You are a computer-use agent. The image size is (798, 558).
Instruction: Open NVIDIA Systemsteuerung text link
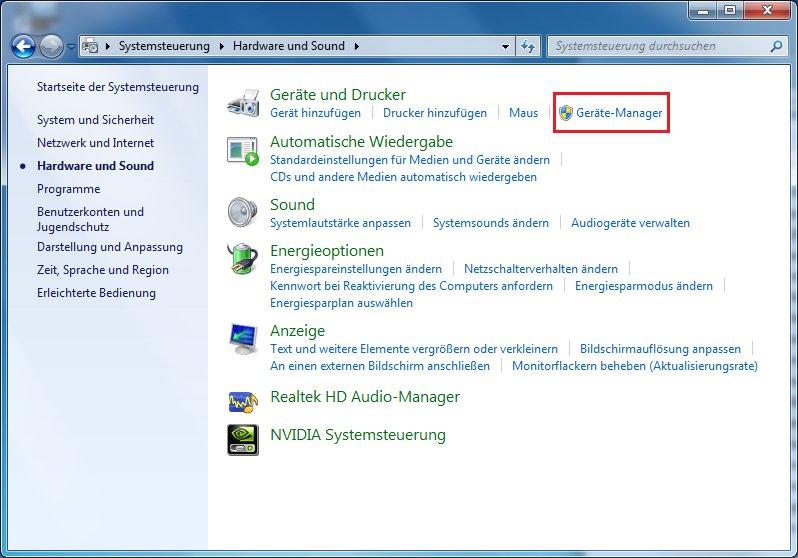click(358, 435)
